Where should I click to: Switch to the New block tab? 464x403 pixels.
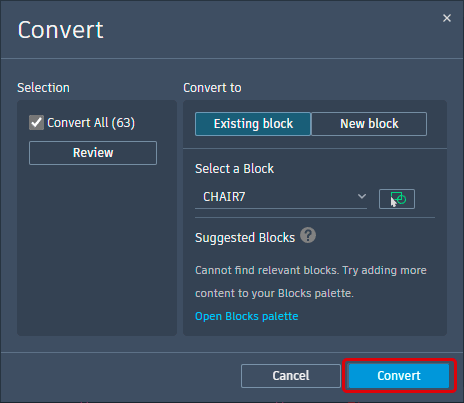tap(369, 124)
